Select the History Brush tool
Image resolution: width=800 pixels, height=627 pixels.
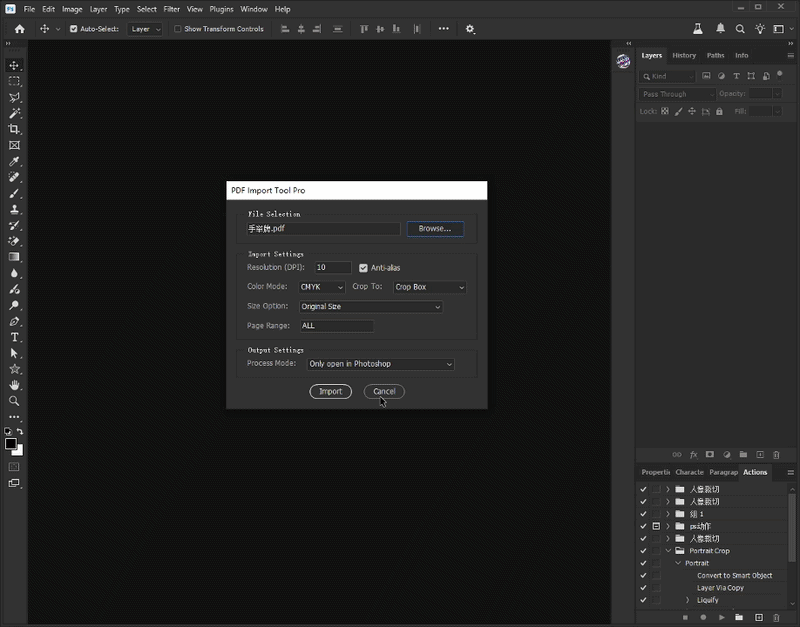click(14, 225)
